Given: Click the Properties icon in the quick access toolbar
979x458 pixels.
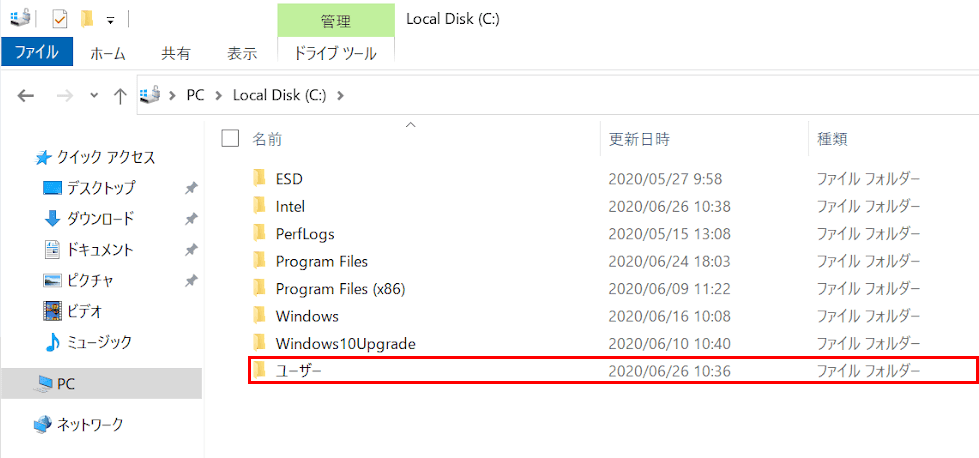Looking at the screenshot, I should 59,19.
